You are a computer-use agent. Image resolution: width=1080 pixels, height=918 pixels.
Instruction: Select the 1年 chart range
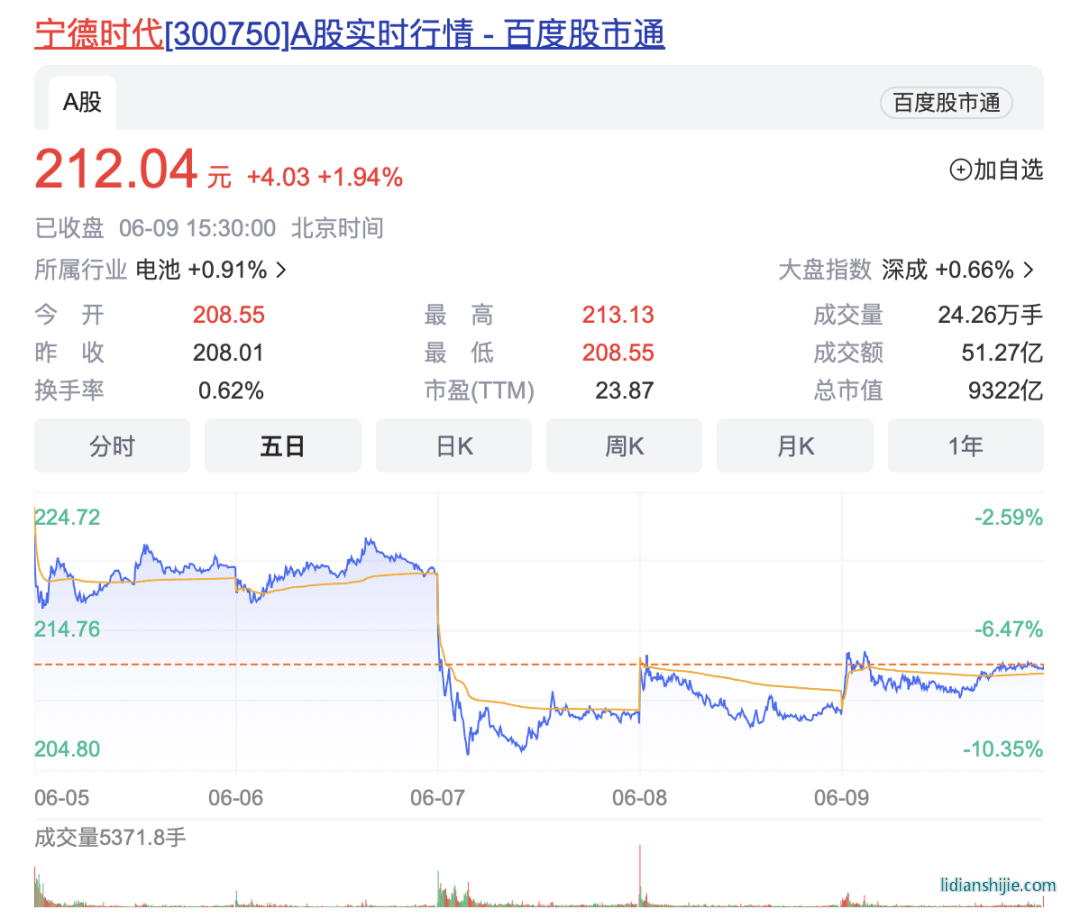[965, 446]
